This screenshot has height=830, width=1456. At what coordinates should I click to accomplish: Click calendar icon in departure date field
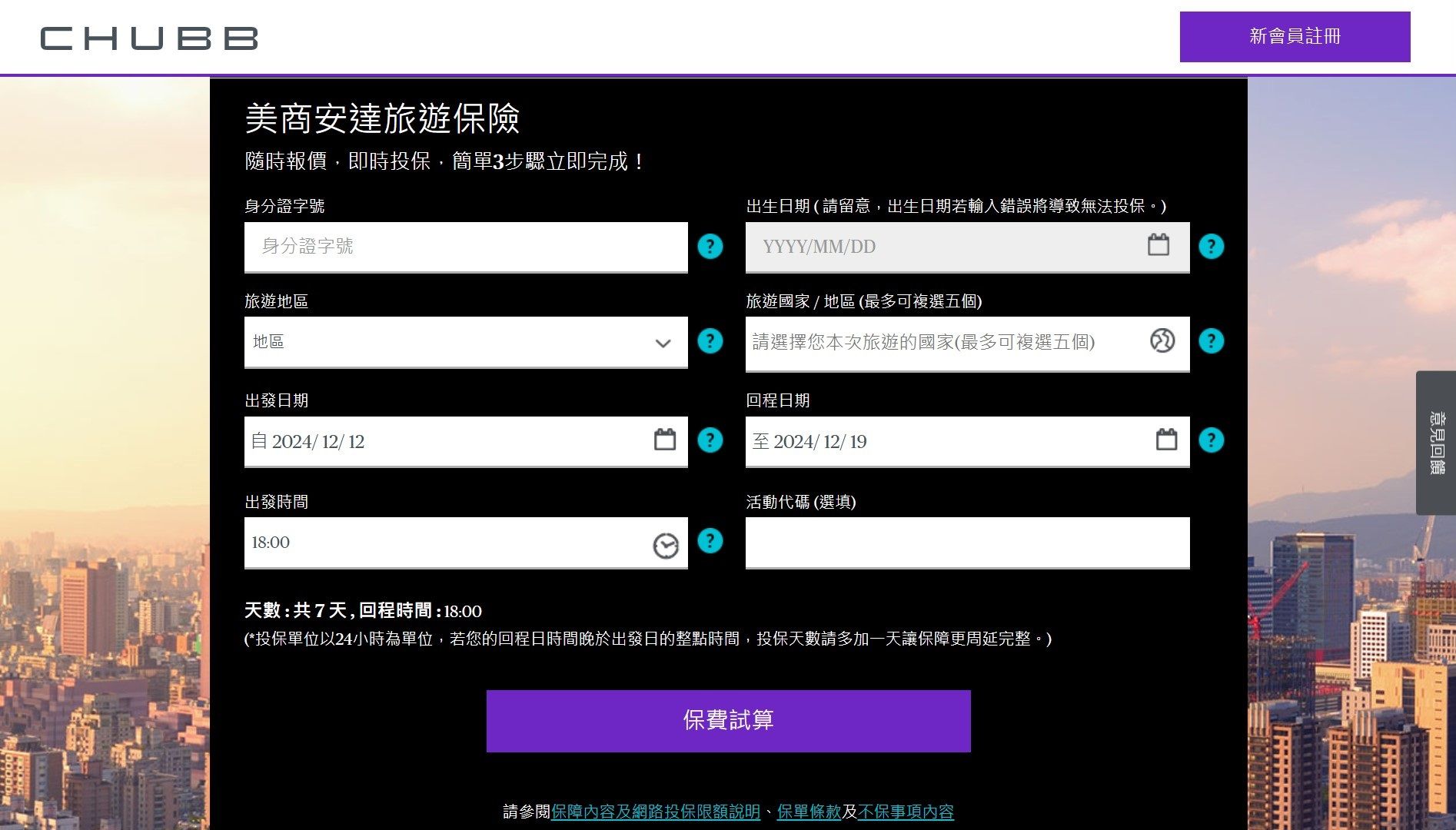click(665, 440)
